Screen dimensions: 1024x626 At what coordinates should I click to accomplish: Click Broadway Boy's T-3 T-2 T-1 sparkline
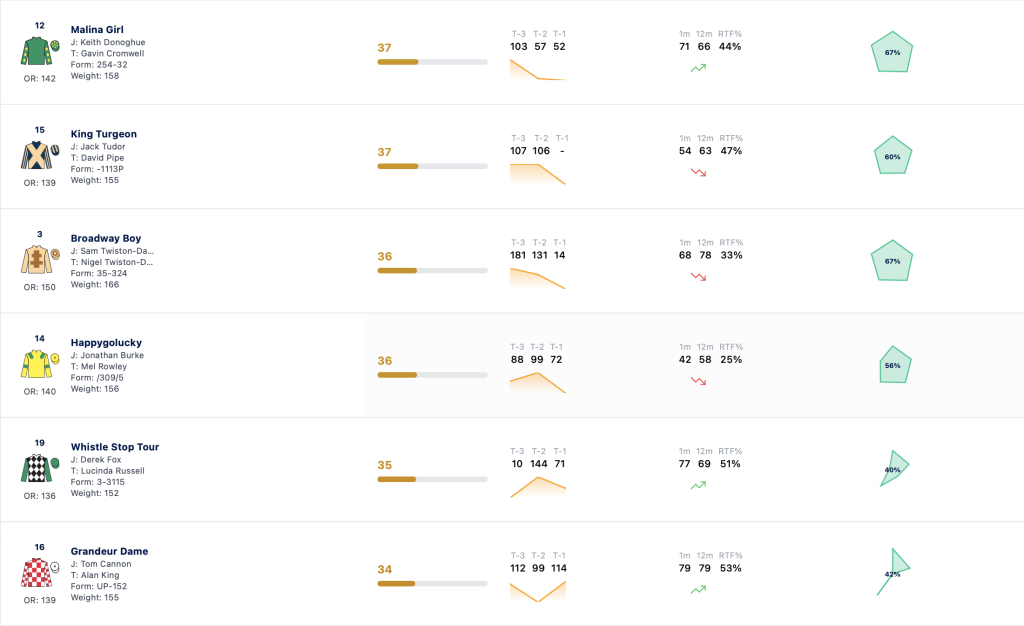click(x=537, y=278)
